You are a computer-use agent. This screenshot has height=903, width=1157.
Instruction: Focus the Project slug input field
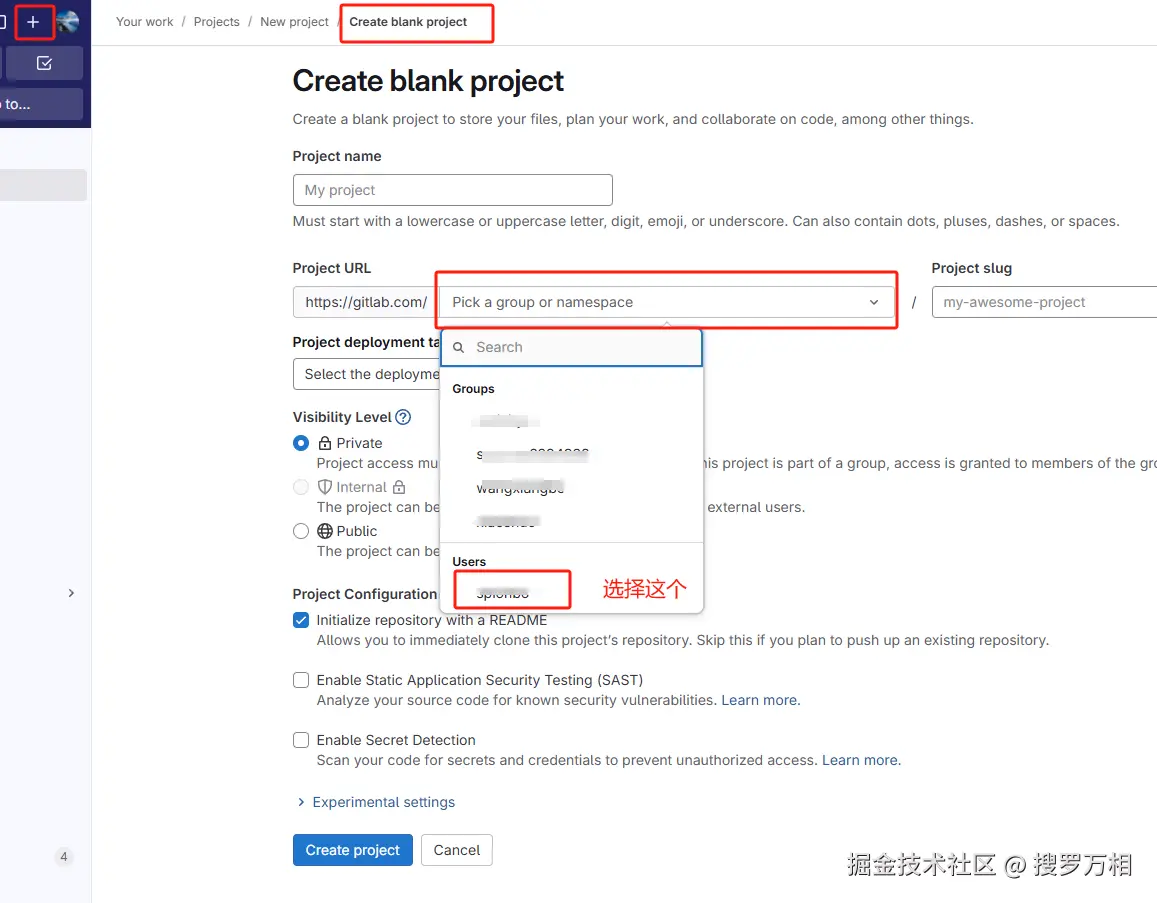1044,302
